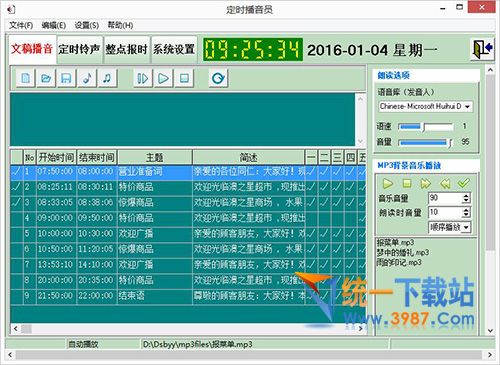Increase 音乐音量 with up arrow
This screenshot has width=500, height=365.
pyautogui.click(x=466, y=195)
